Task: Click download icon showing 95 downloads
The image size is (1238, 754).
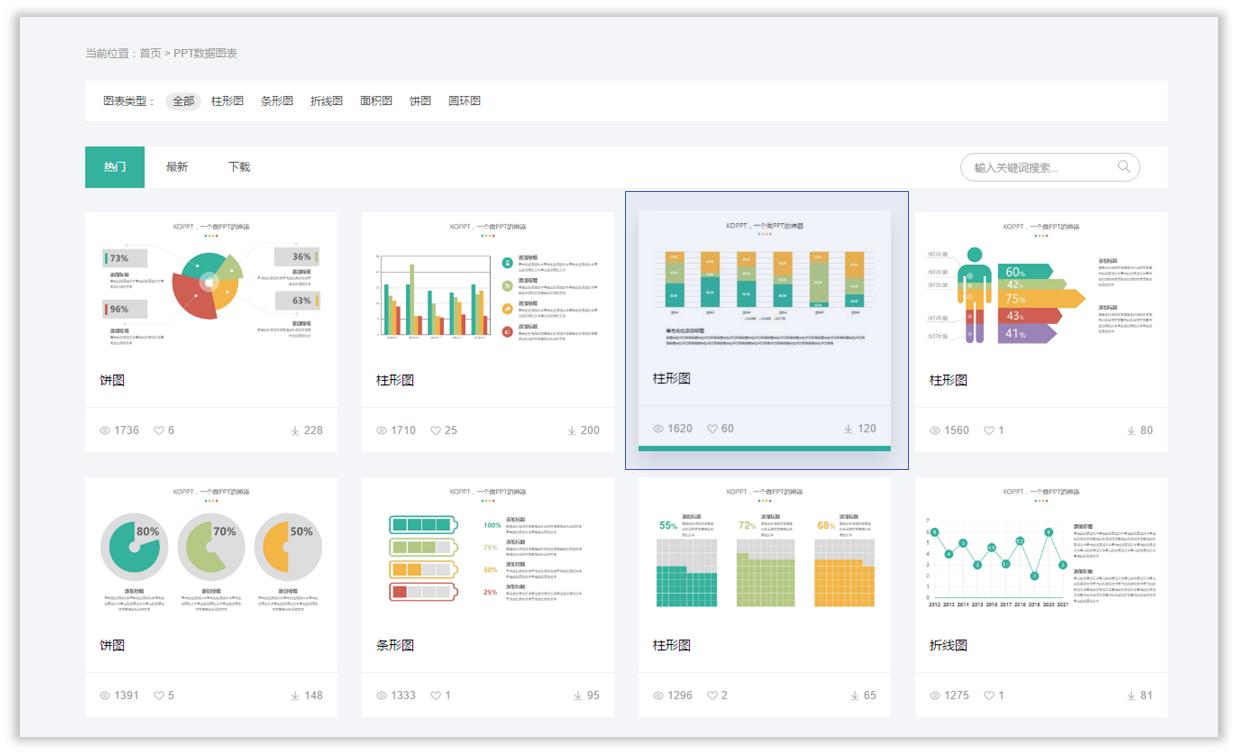Action: (578, 696)
